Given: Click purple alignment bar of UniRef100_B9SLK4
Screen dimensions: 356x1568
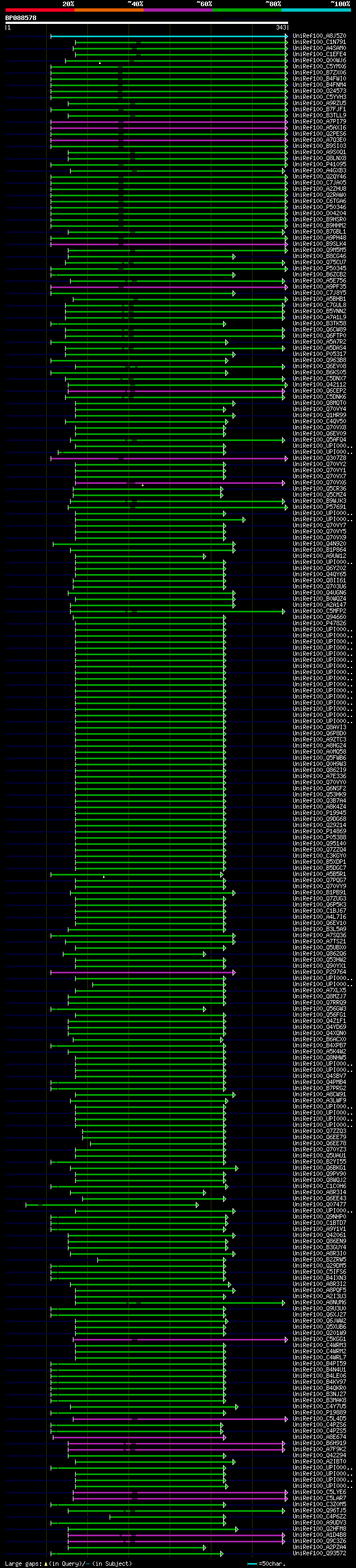Looking at the screenshot, I should 169,244.
